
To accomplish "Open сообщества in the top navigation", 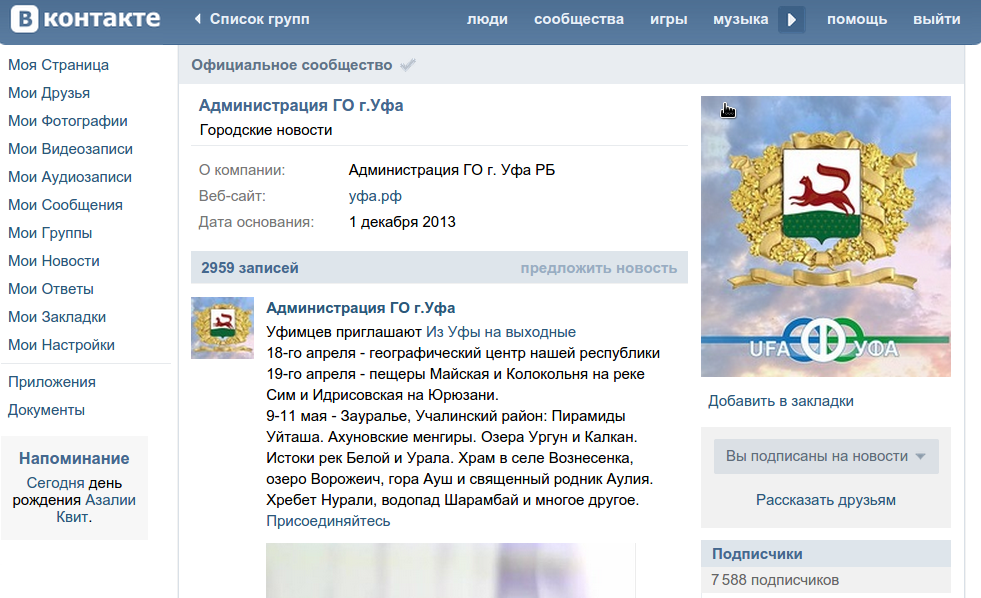I will tap(579, 19).
